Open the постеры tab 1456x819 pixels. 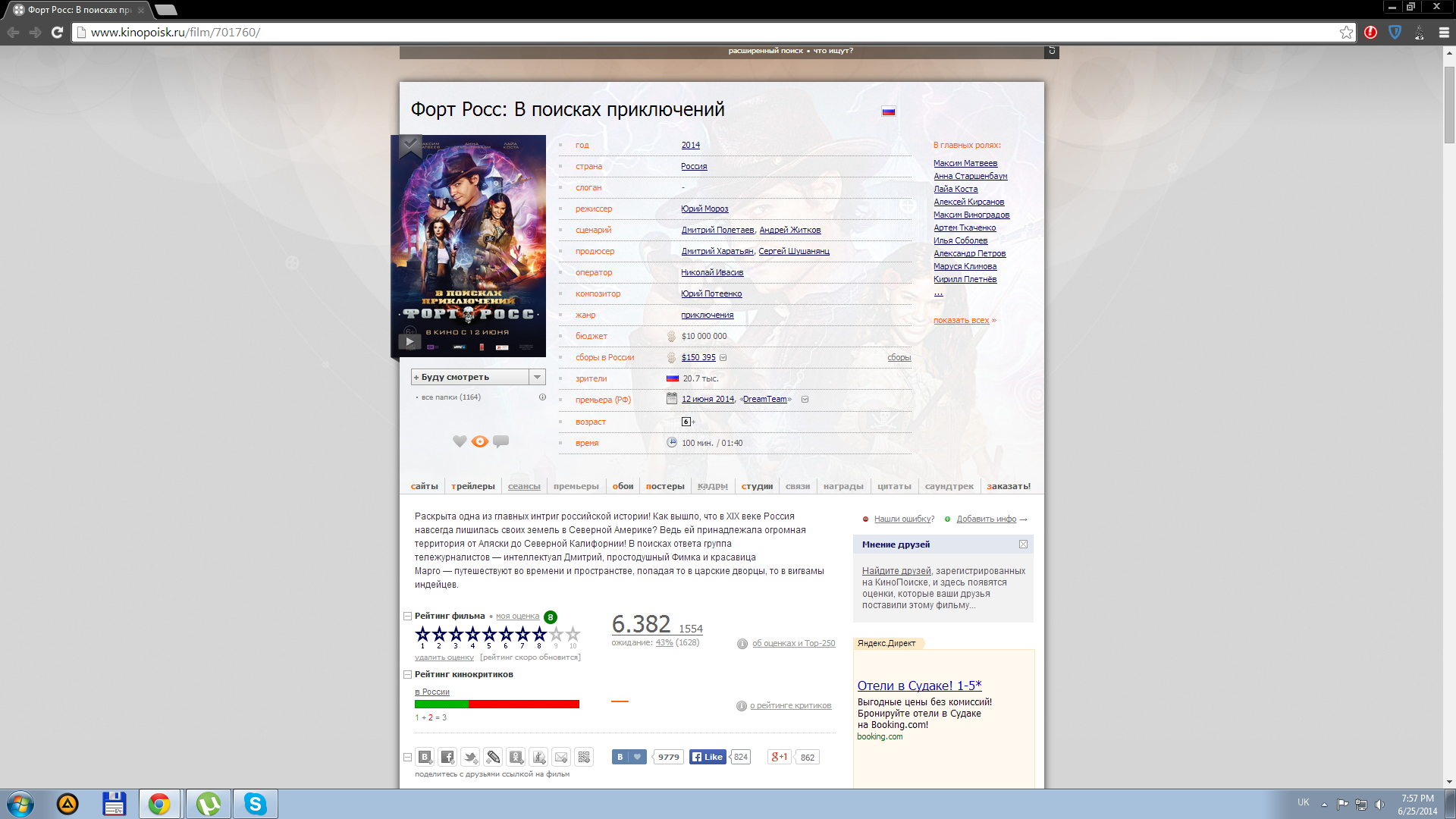click(665, 486)
